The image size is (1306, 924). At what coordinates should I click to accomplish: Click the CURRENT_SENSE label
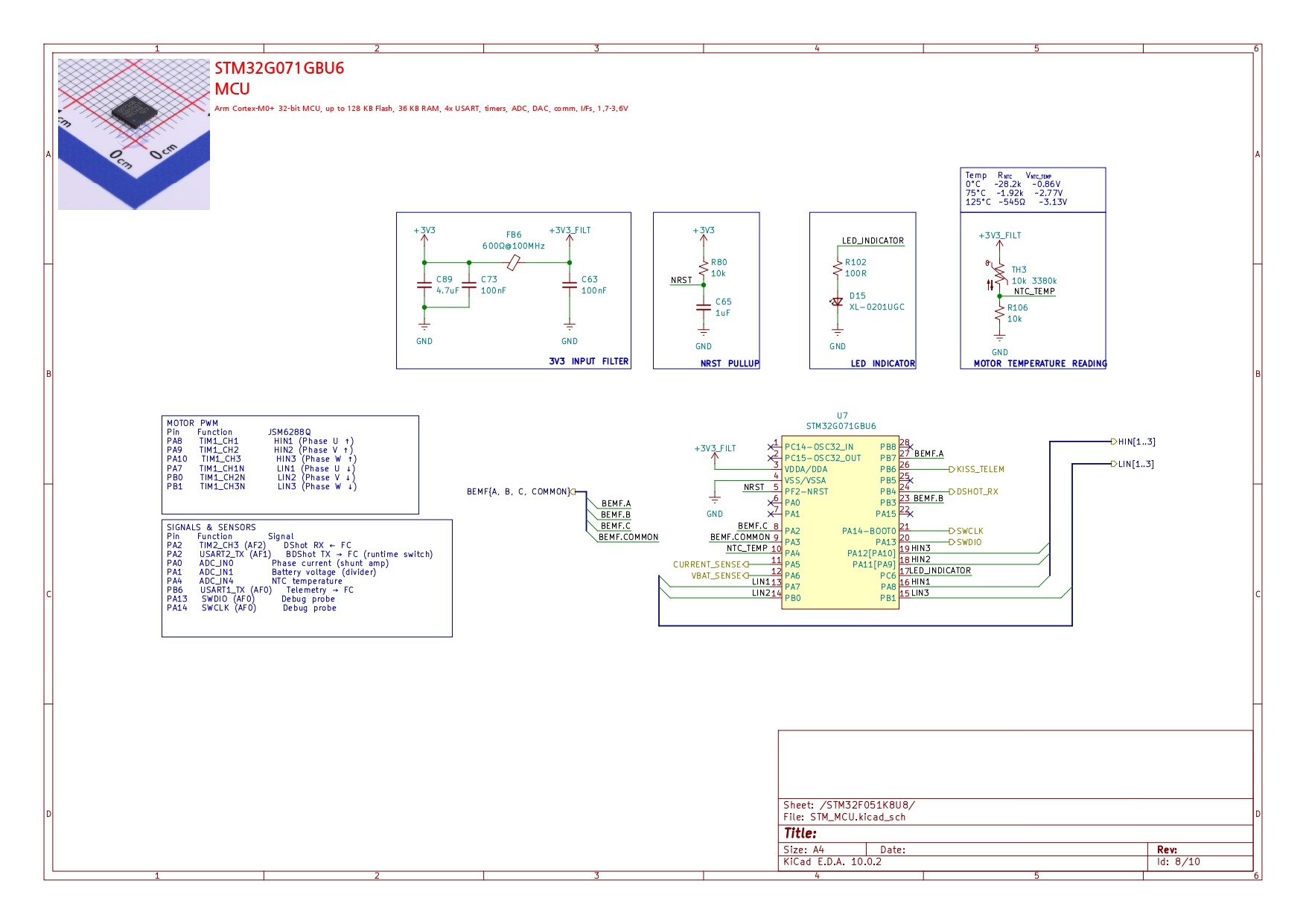(x=711, y=564)
